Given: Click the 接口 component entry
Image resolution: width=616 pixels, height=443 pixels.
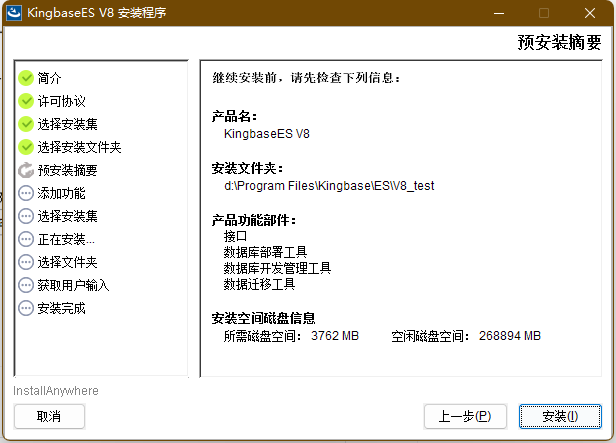Looking at the screenshot, I should (235, 236).
